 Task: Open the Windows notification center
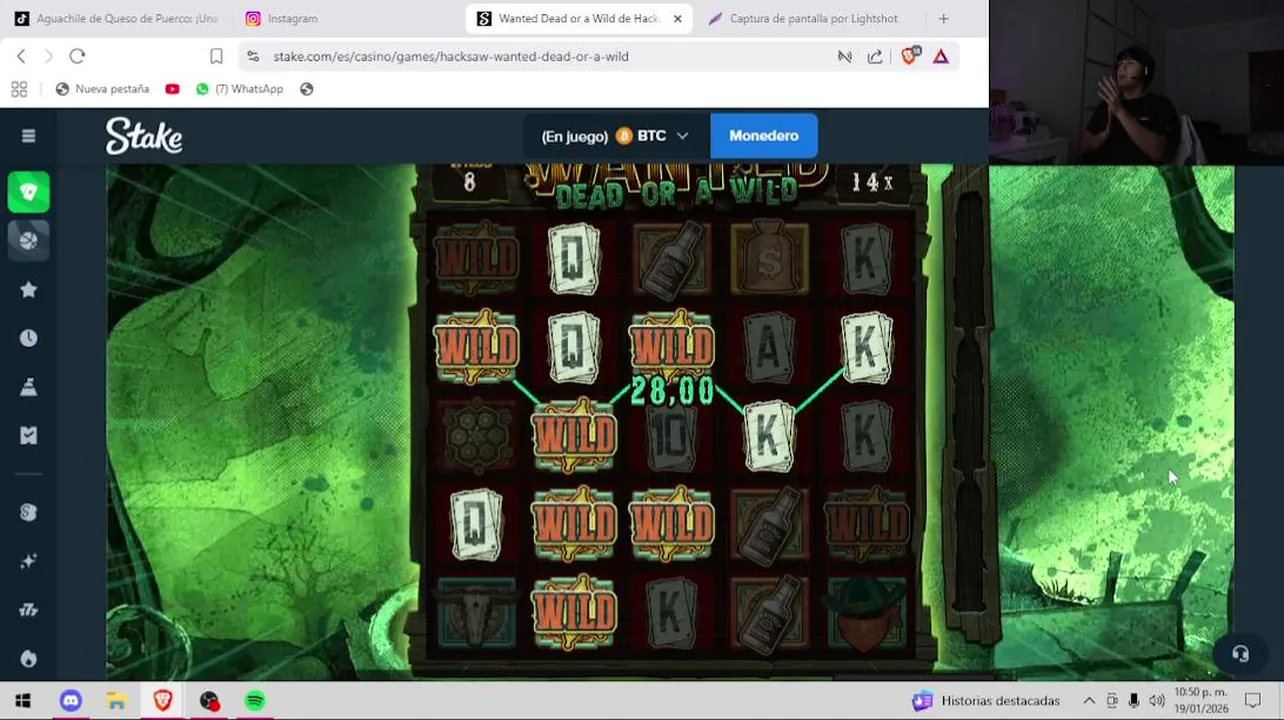pos(1252,701)
